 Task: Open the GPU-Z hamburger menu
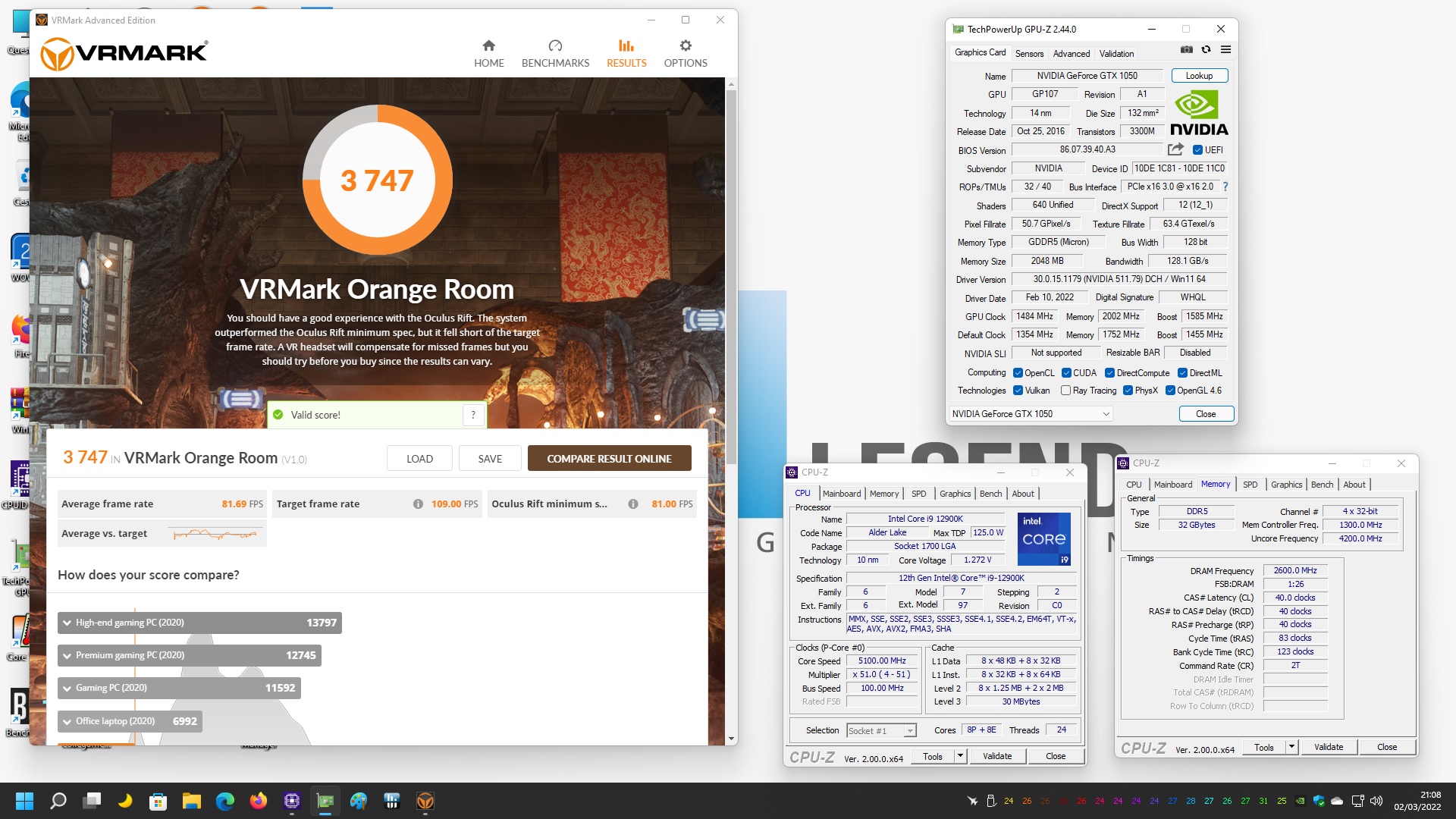tap(1225, 50)
